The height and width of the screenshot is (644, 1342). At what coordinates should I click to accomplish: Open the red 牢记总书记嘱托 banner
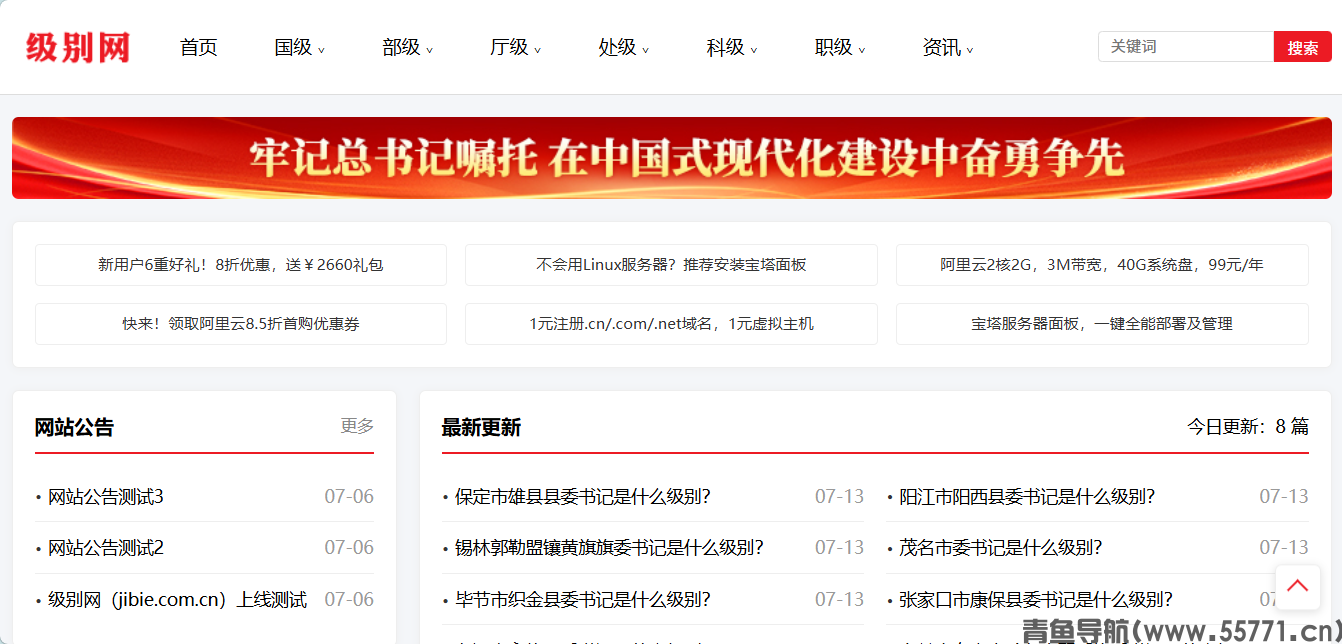point(671,158)
